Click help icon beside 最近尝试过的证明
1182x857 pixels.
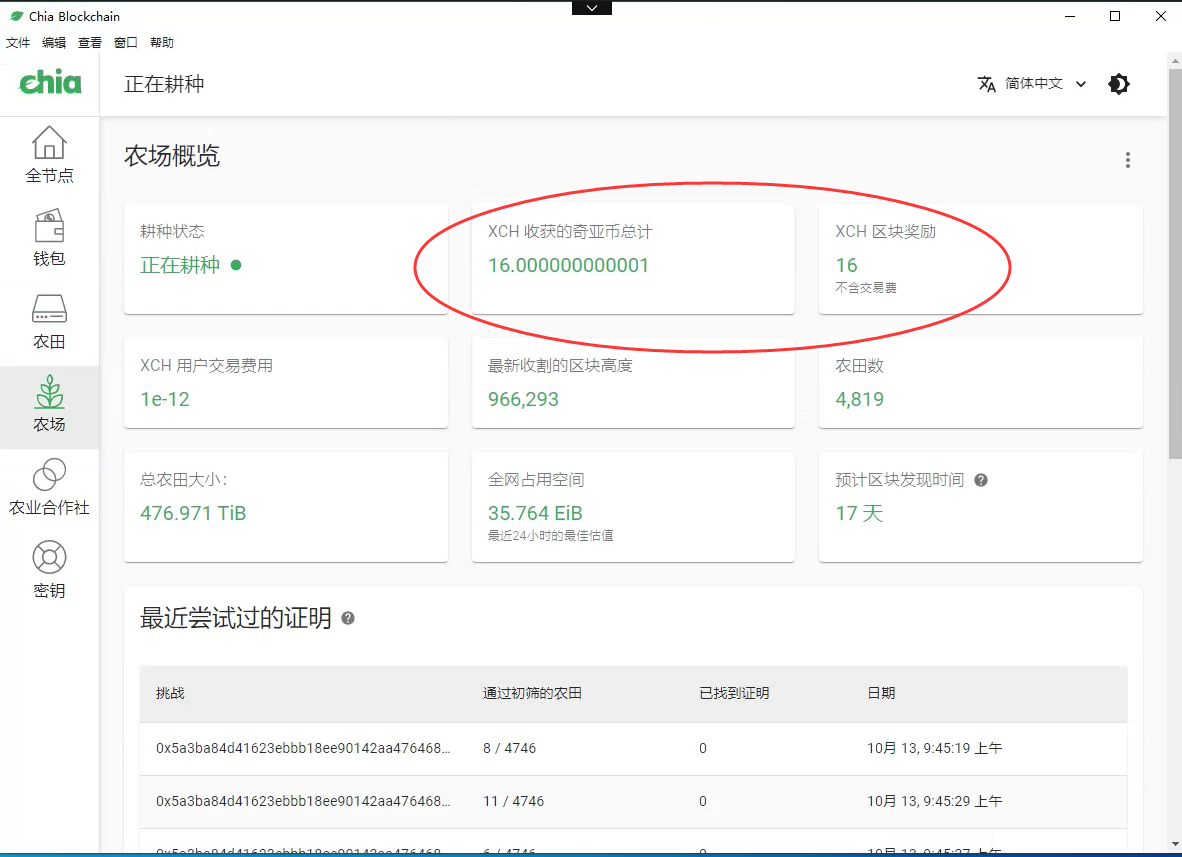tap(348, 618)
